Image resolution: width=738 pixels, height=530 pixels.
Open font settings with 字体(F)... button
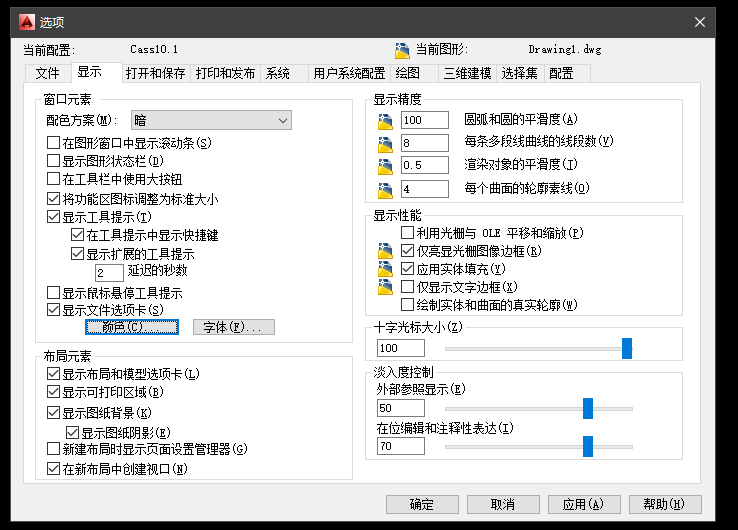click(233, 327)
